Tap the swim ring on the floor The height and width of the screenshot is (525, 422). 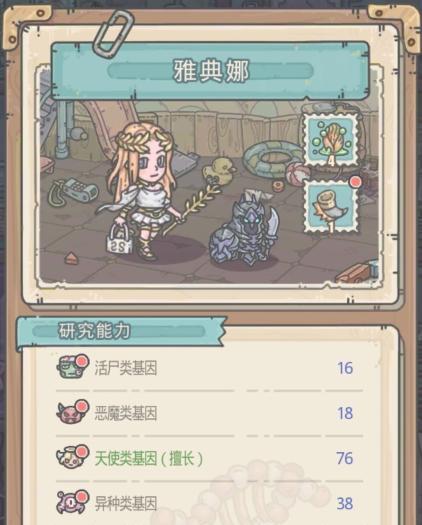click(x=274, y=159)
